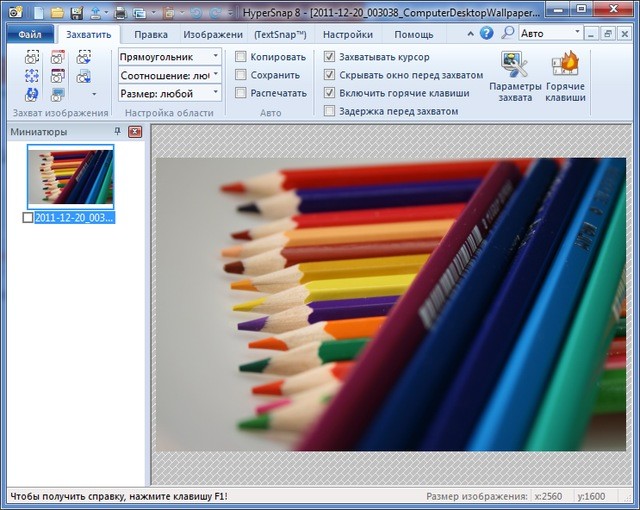The width and height of the screenshot is (640, 510).
Task: Click the Print icon in quick access toolbar
Action: [121, 13]
